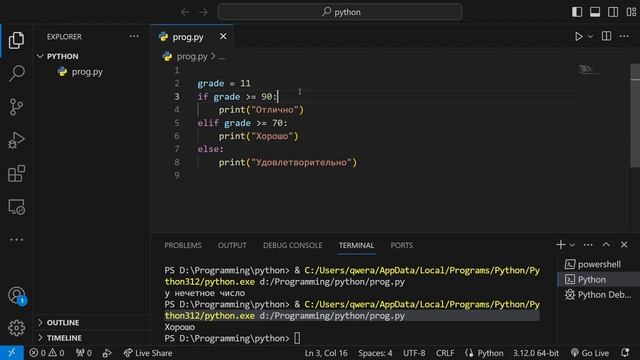Toggle bottom panel visibility
640x360 pixels.
[x=595, y=12]
